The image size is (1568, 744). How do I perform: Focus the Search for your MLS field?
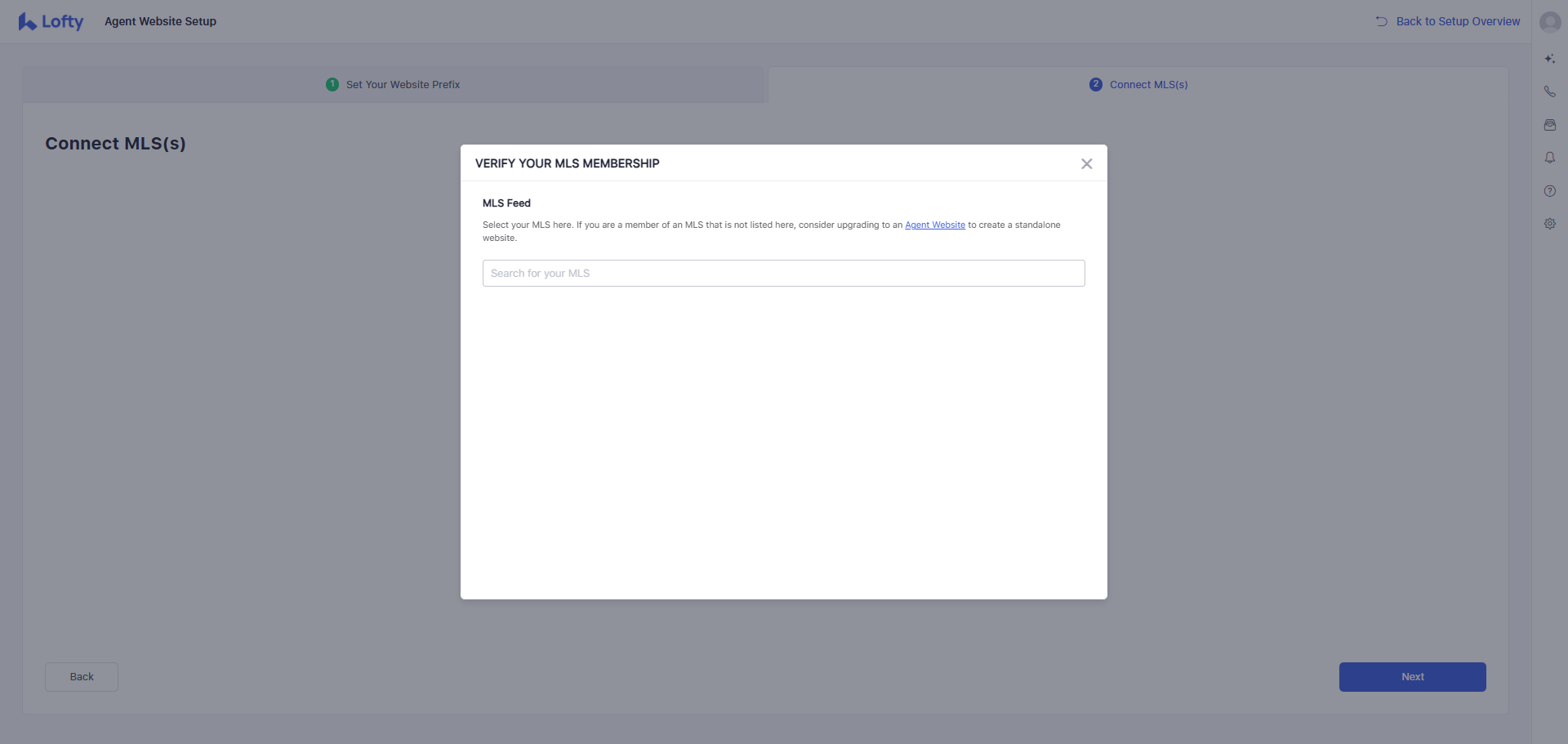(x=783, y=274)
